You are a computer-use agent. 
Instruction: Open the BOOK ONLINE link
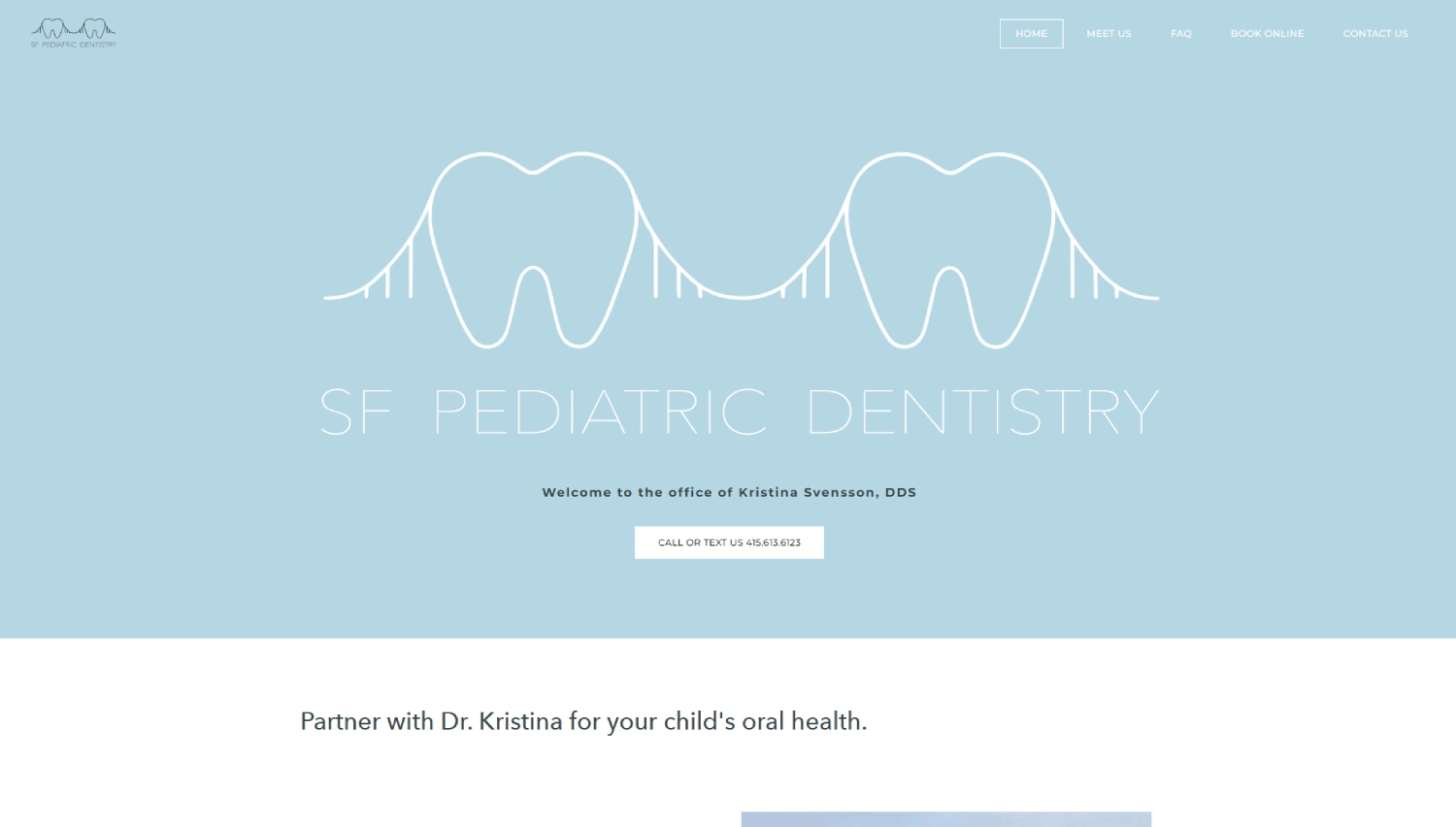(1267, 33)
